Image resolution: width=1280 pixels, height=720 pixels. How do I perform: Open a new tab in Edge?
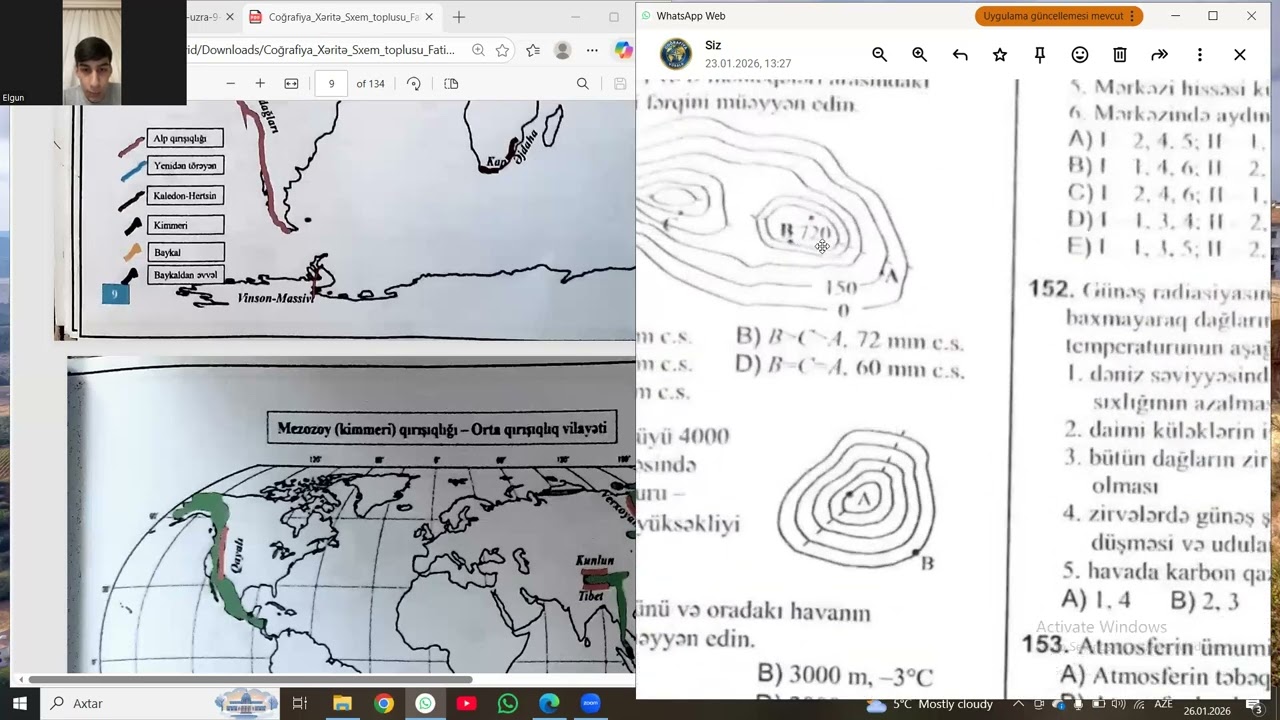(x=459, y=17)
